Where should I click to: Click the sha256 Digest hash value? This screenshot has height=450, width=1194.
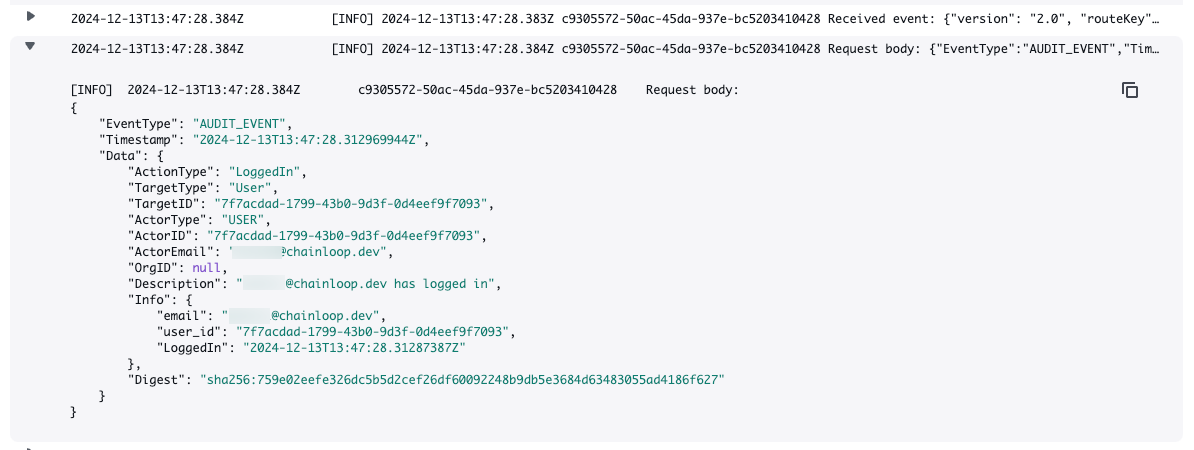(461, 379)
